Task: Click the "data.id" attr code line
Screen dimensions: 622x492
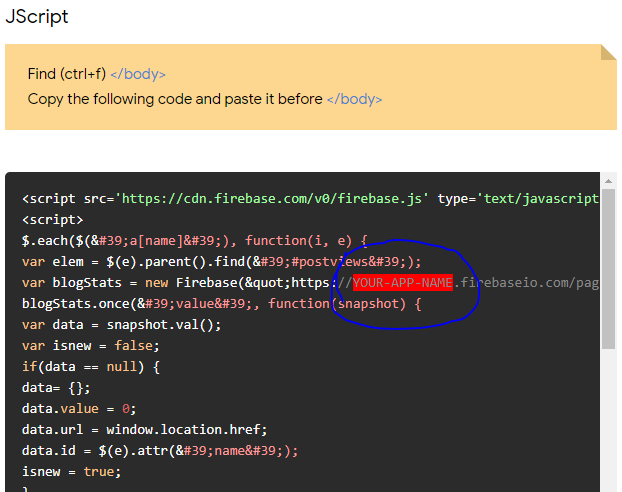Action: pyautogui.click(x=160, y=451)
